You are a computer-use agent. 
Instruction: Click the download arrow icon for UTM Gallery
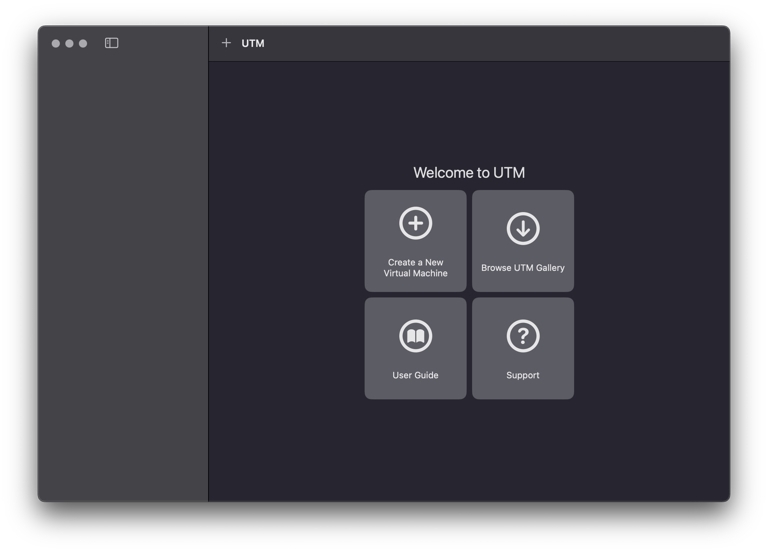523,228
